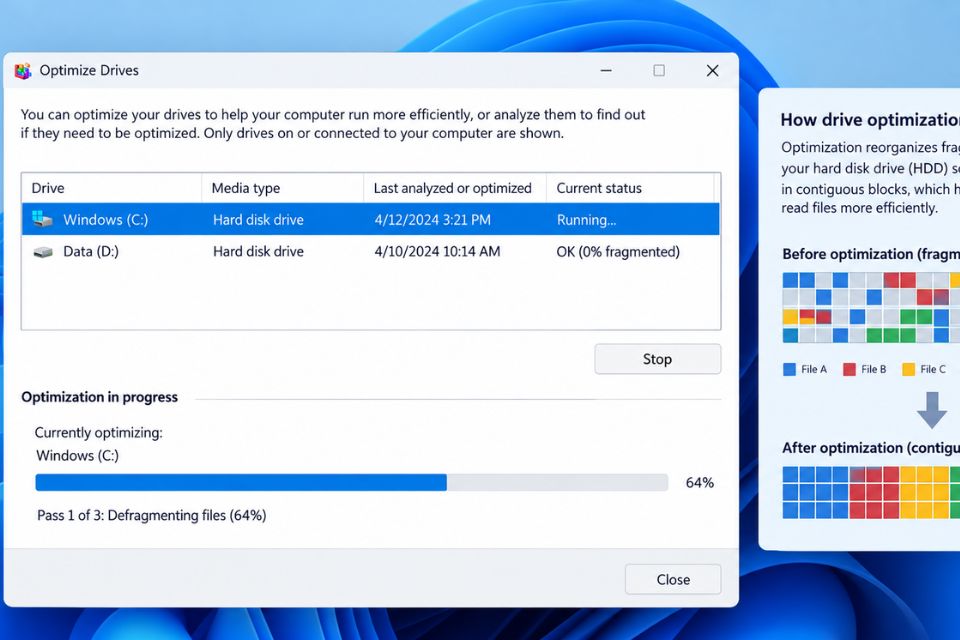960x640 pixels.
Task: Close the window using the X button
Action: click(x=712, y=70)
